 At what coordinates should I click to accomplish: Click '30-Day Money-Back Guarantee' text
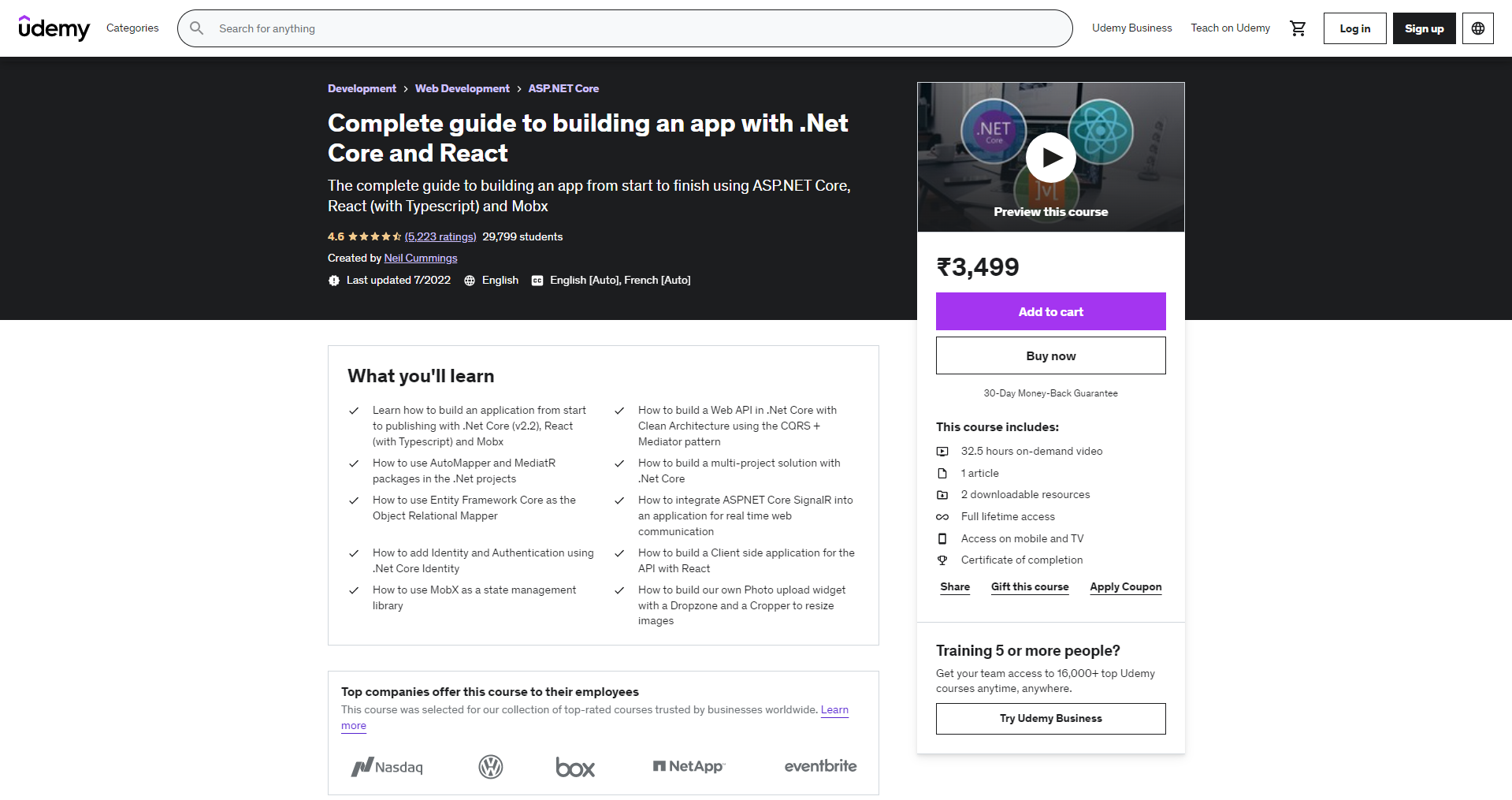point(1050,393)
